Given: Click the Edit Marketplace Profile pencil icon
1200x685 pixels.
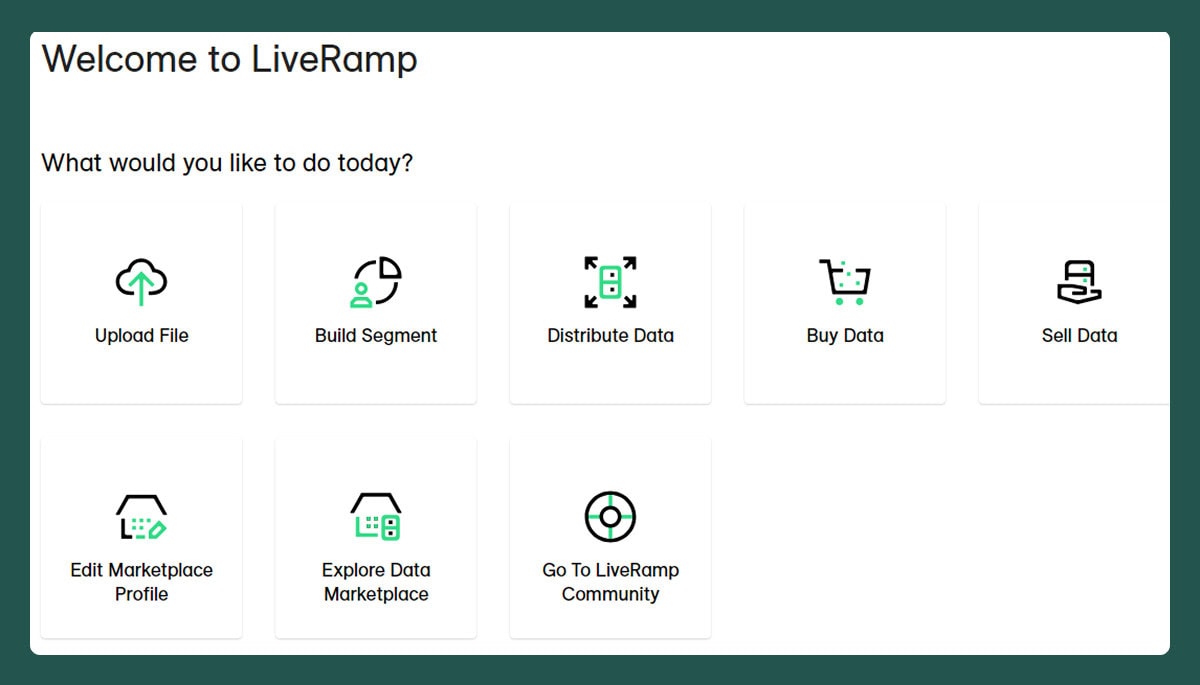Looking at the screenshot, I should click(x=141, y=517).
